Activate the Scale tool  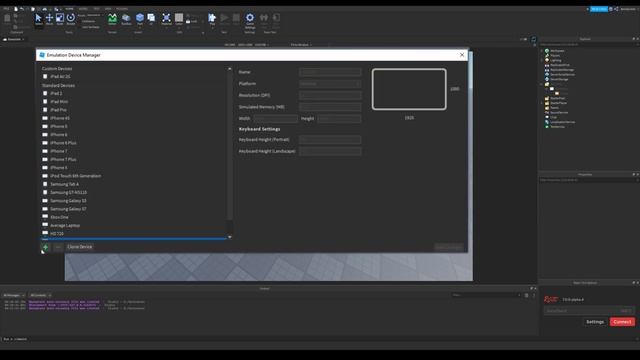pyautogui.click(x=60, y=19)
